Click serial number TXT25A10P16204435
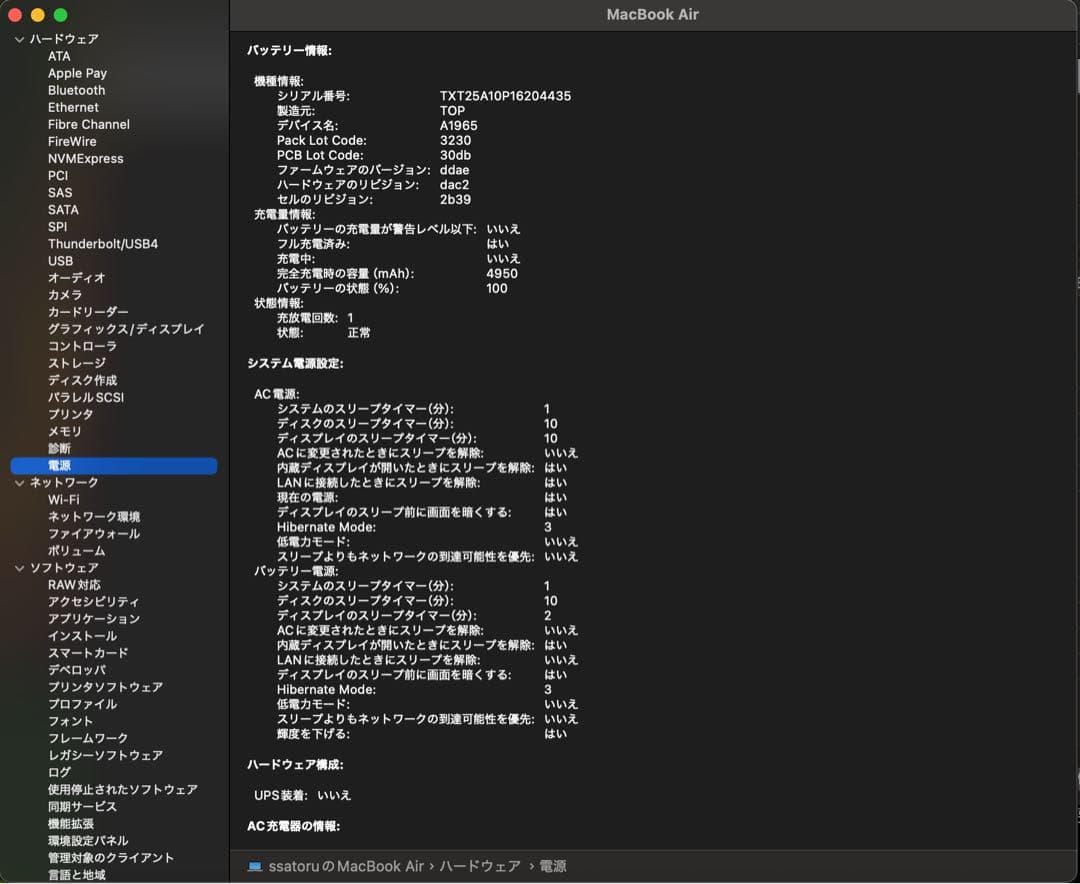 tap(506, 96)
